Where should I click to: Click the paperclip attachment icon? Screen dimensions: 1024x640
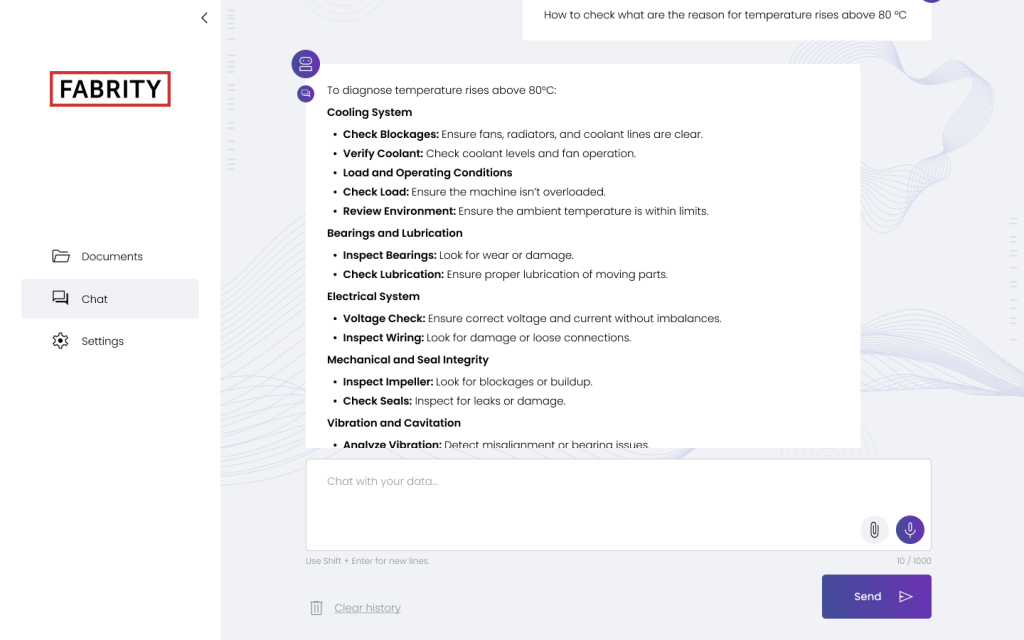click(x=875, y=529)
